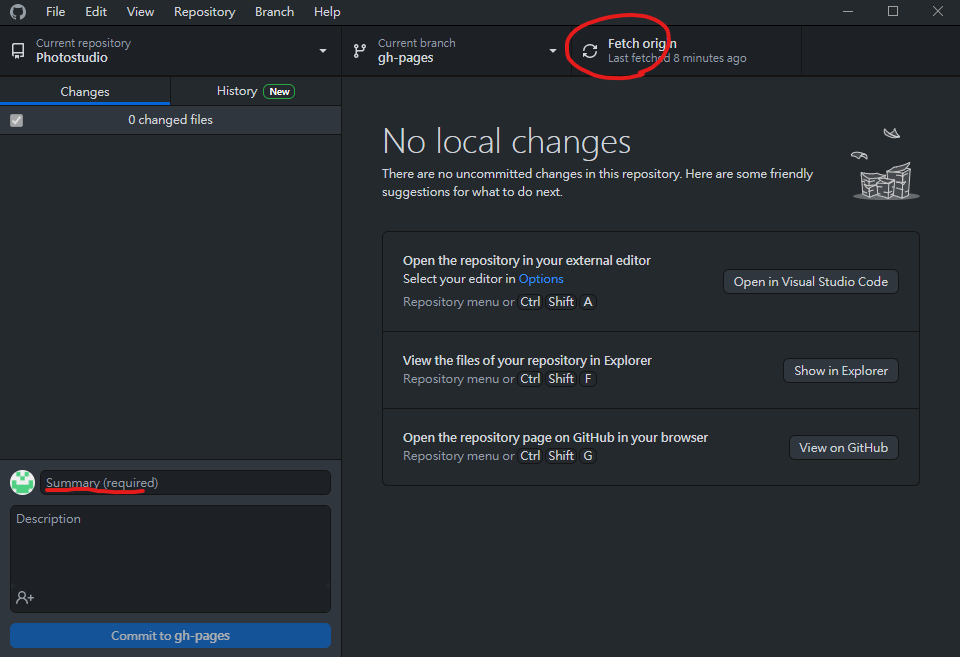Click the branch fork icon beside gh-pages
The width and height of the screenshot is (960, 657).
click(x=360, y=51)
